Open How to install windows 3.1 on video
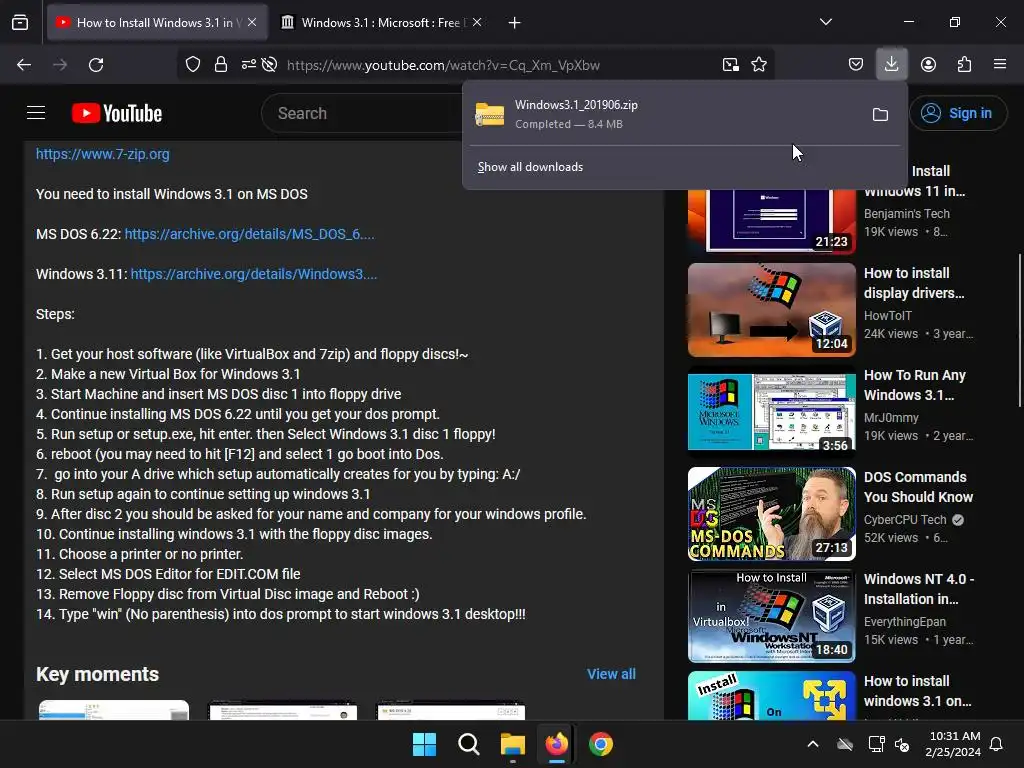 [x=918, y=691]
